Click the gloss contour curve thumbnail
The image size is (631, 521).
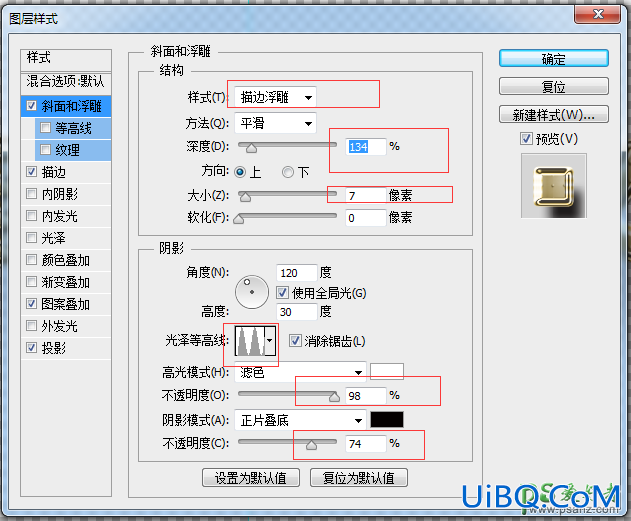250,341
